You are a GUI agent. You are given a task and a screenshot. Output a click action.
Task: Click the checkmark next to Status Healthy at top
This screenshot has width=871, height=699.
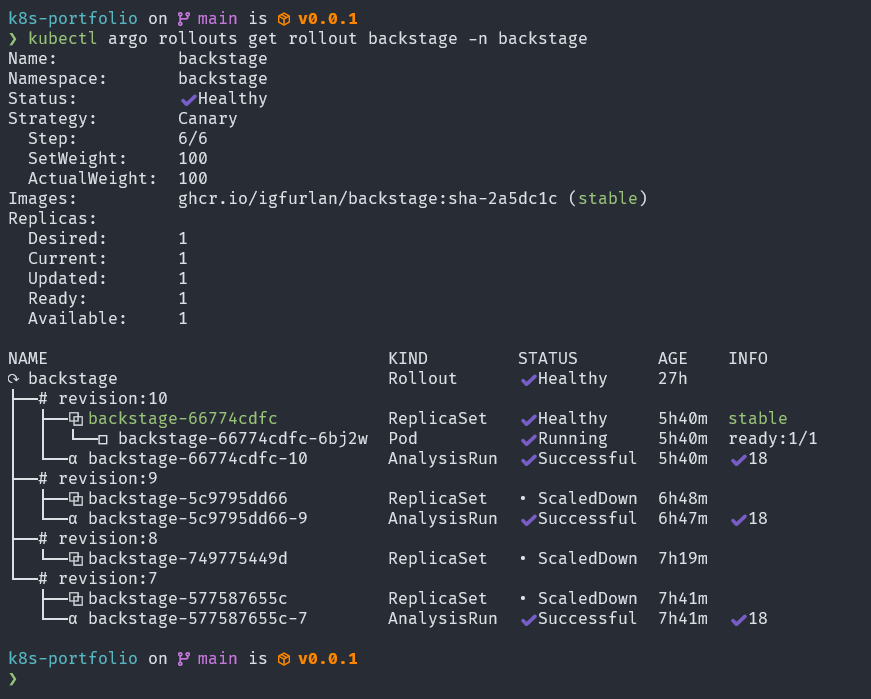[x=188, y=99]
